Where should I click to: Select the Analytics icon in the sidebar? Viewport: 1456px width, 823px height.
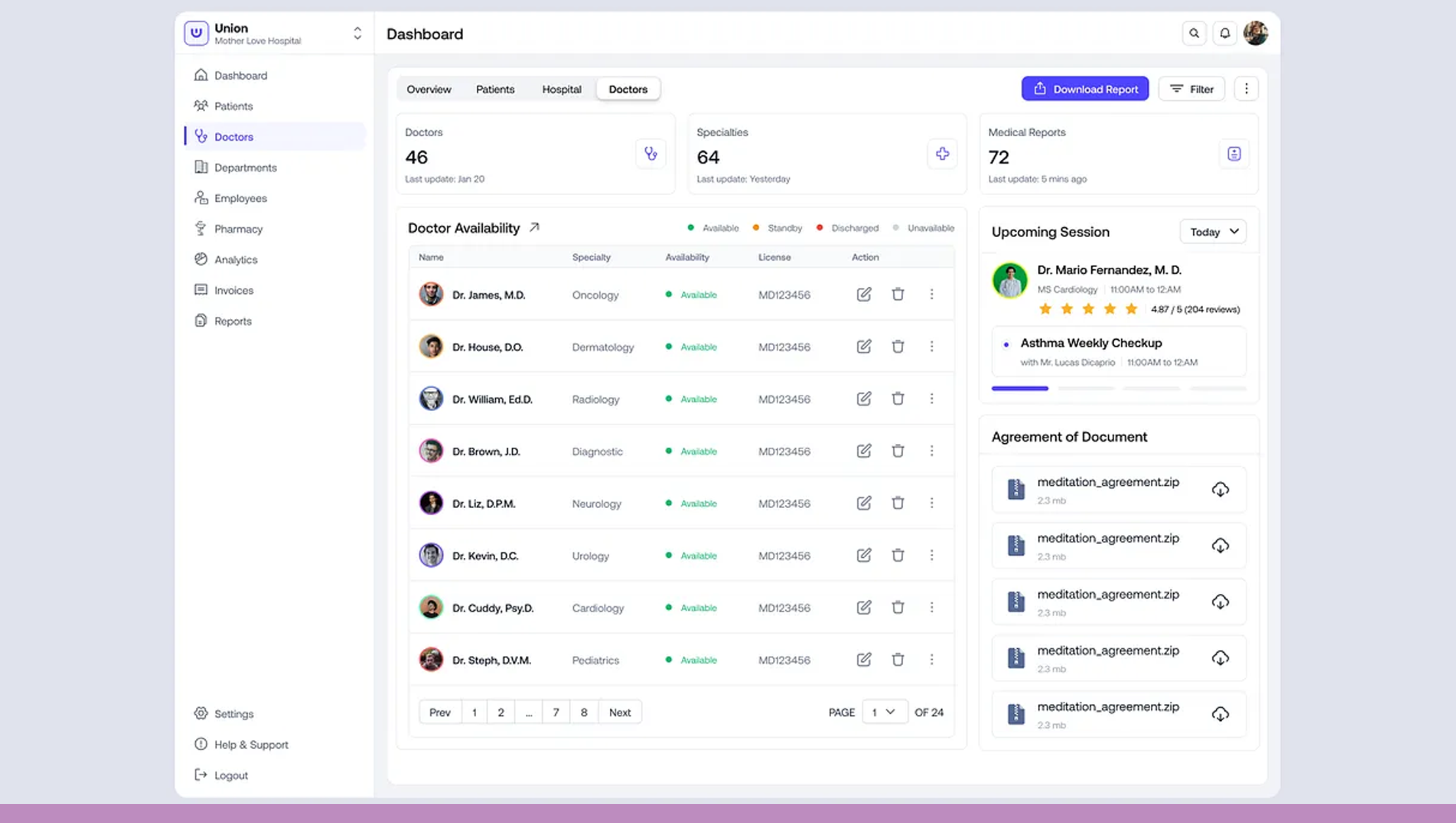(x=200, y=259)
